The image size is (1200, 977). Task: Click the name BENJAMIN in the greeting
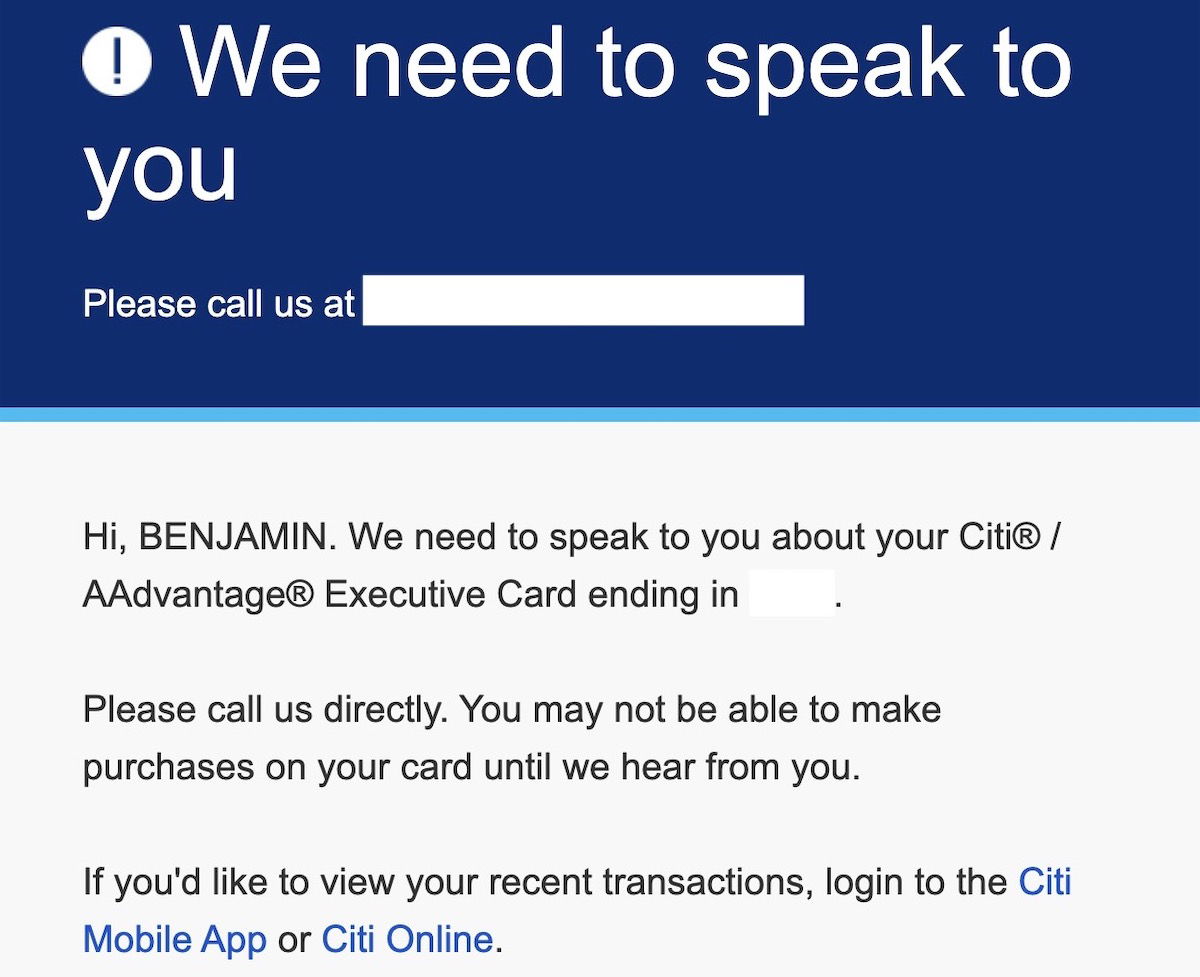point(237,537)
